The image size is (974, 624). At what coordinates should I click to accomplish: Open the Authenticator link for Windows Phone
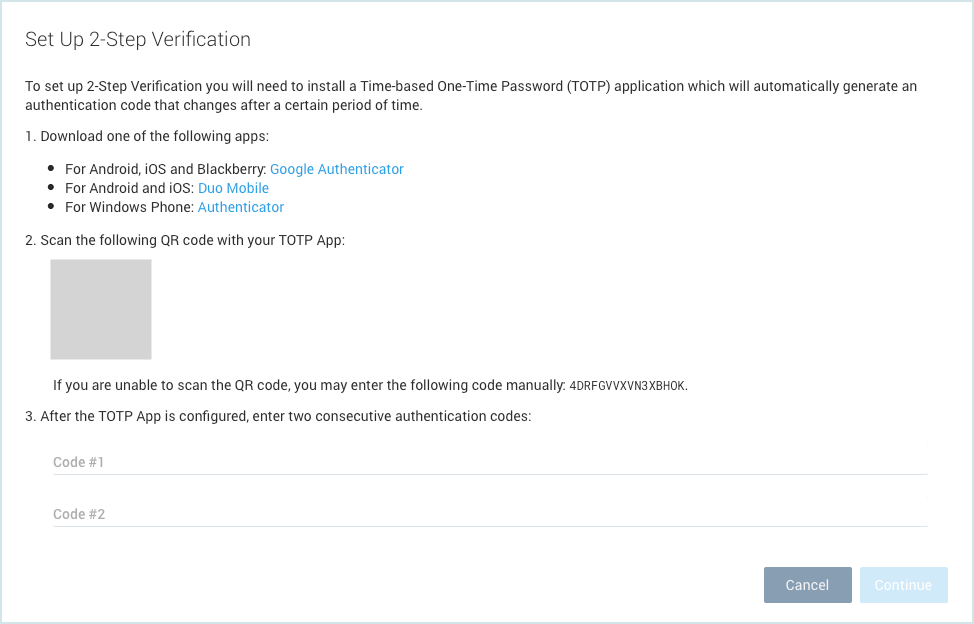pos(240,207)
